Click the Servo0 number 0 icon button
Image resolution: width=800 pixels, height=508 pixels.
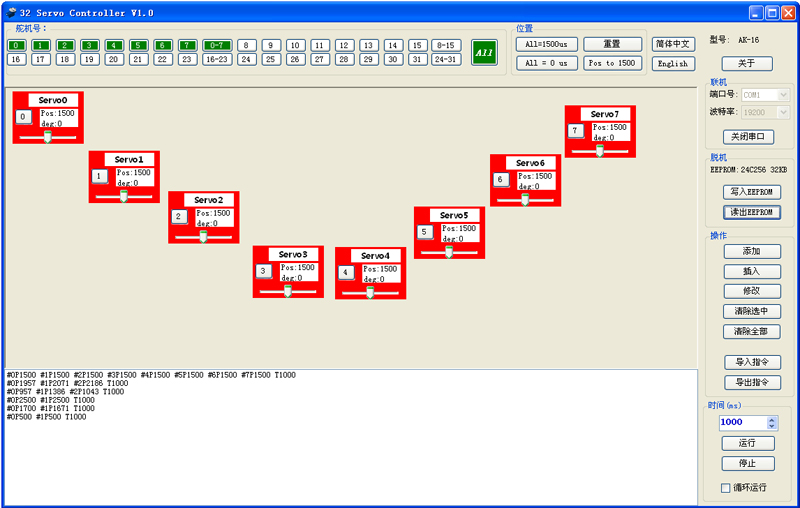click(x=23, y=117)
